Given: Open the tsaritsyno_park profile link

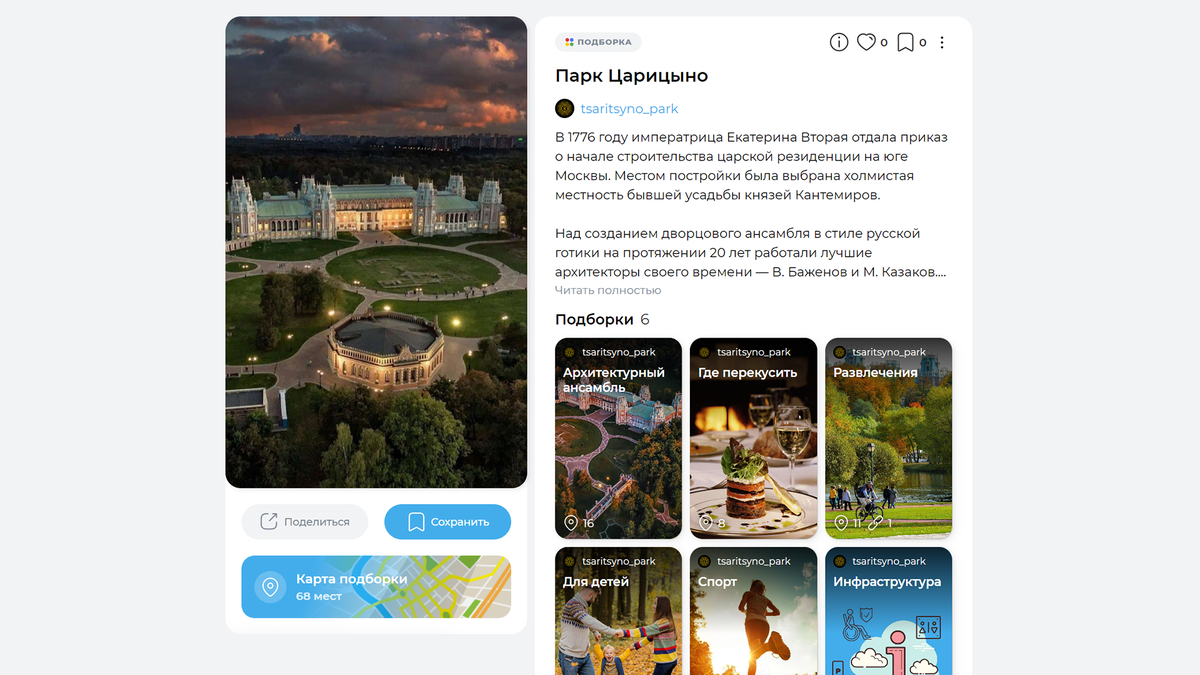Looking at the screenshot, I should click(x=629, y=108).
